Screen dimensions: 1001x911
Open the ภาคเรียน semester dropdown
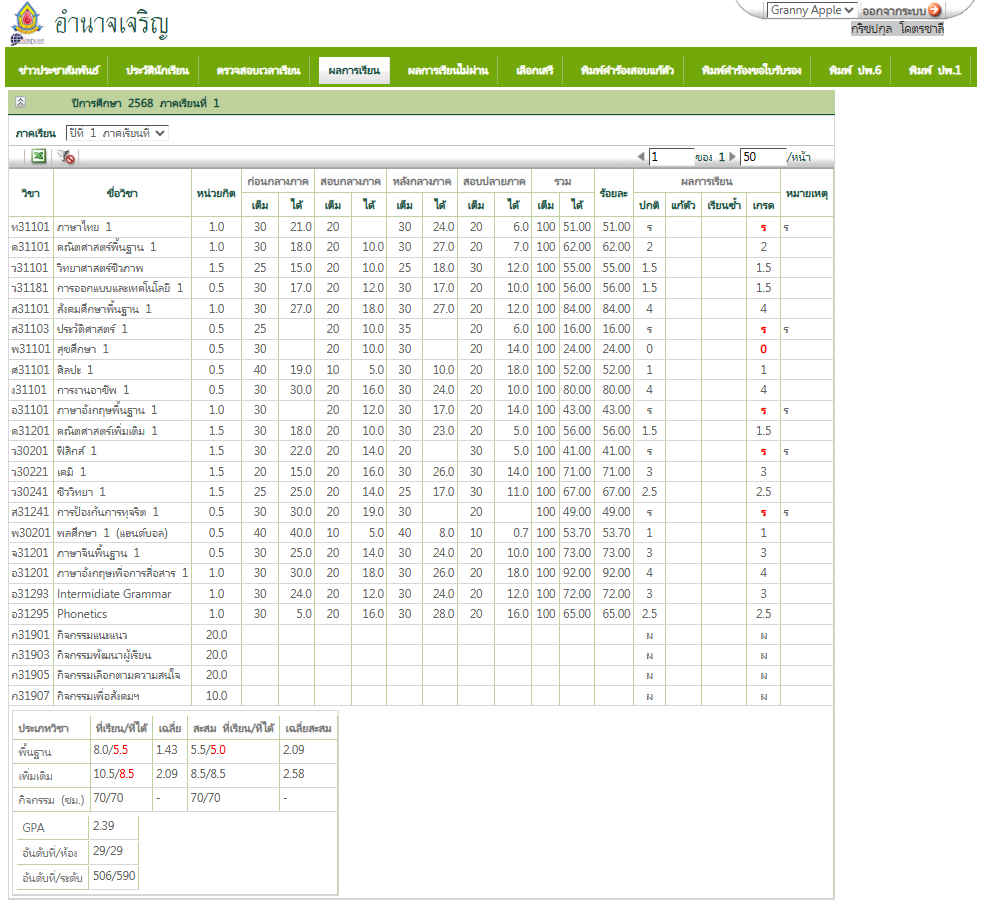pos(117,132)
